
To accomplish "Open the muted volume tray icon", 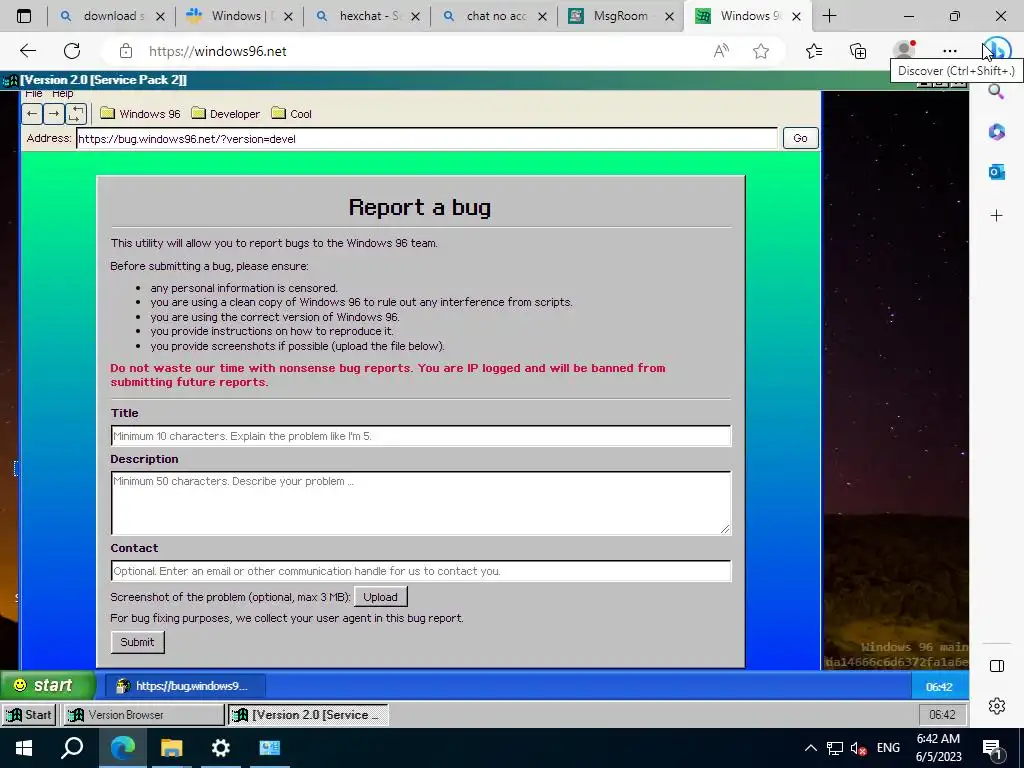I will [858, 748].
